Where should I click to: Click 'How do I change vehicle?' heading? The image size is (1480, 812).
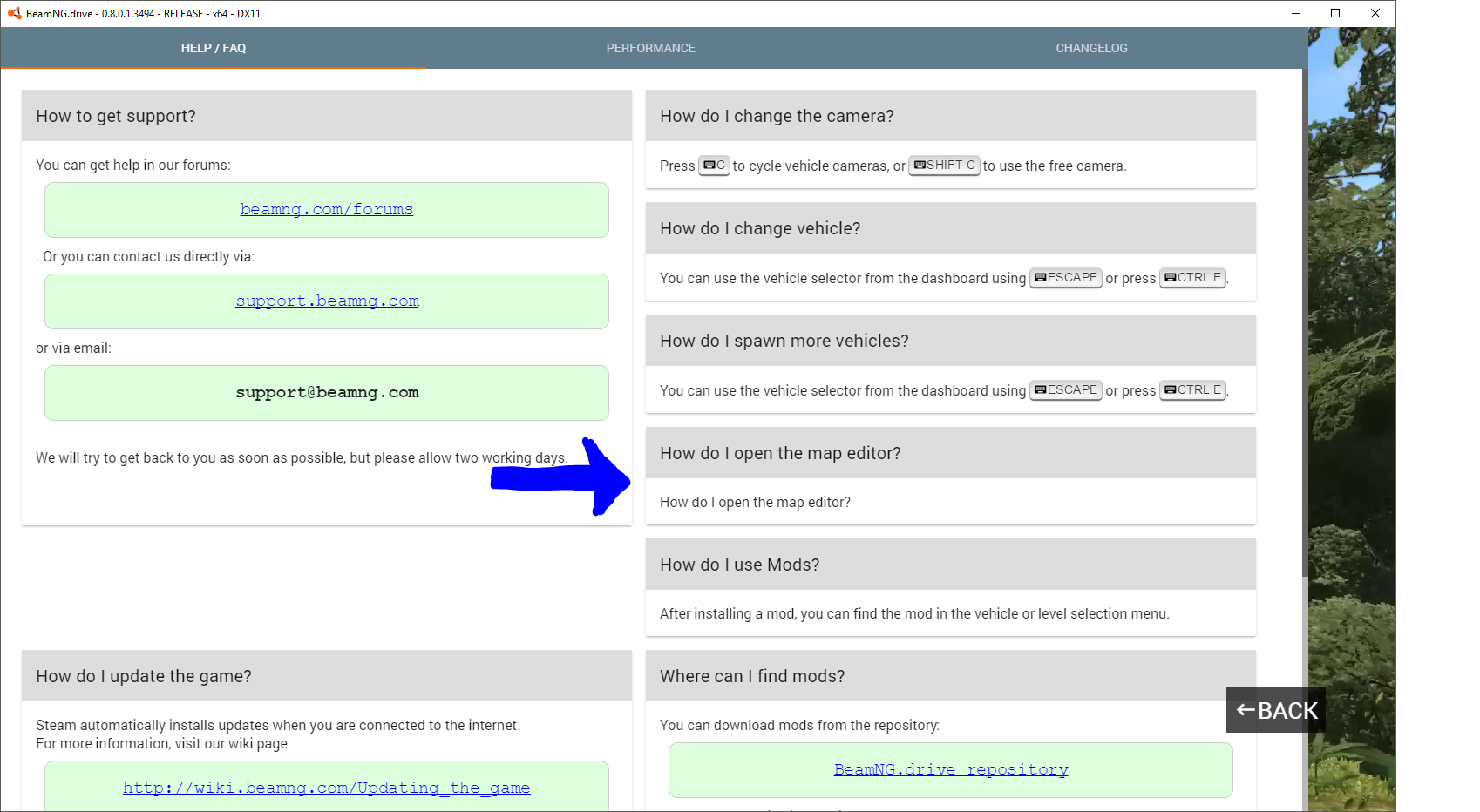(x=760, y=228)
